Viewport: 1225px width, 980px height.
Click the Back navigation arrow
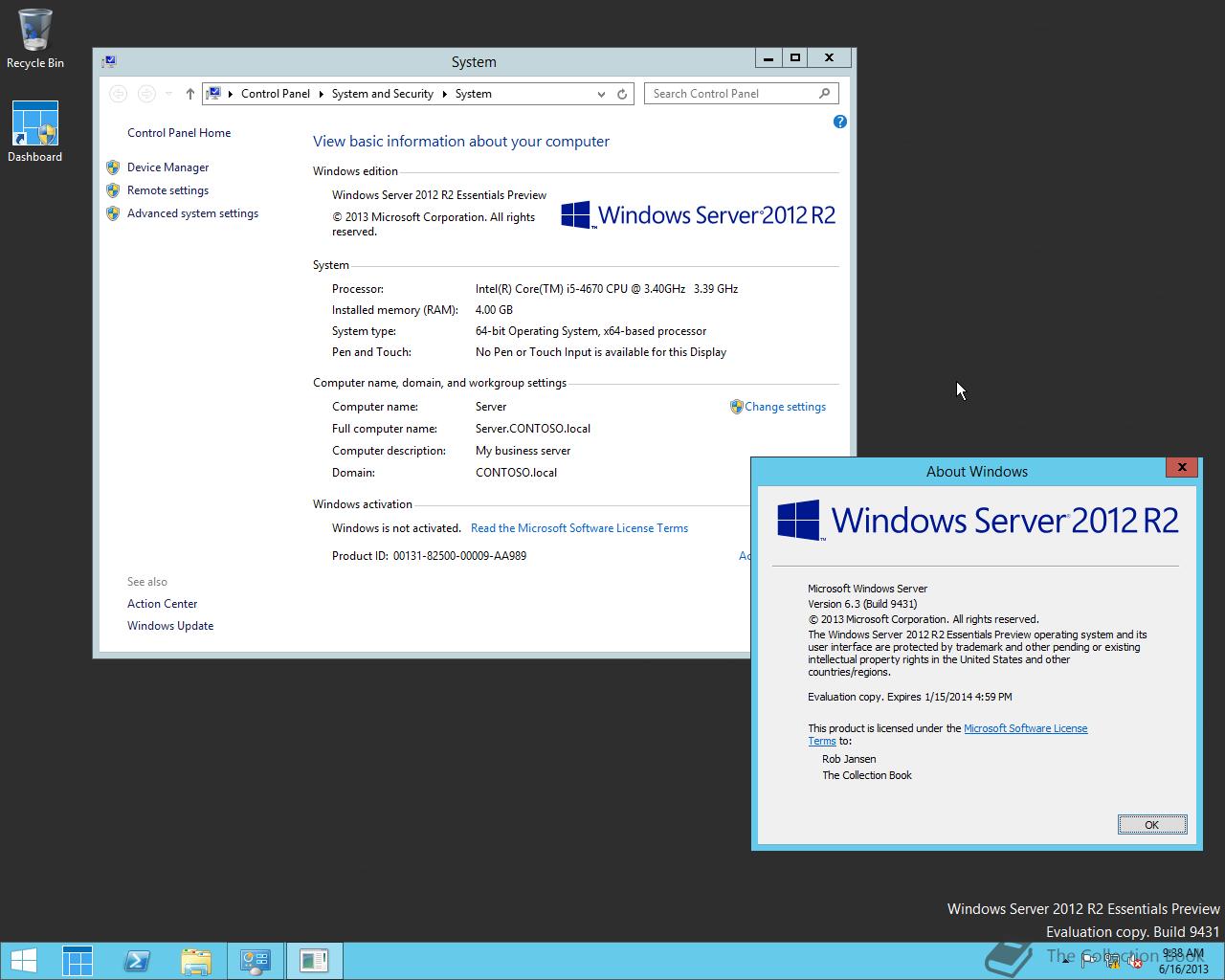(x=118, y=94)
